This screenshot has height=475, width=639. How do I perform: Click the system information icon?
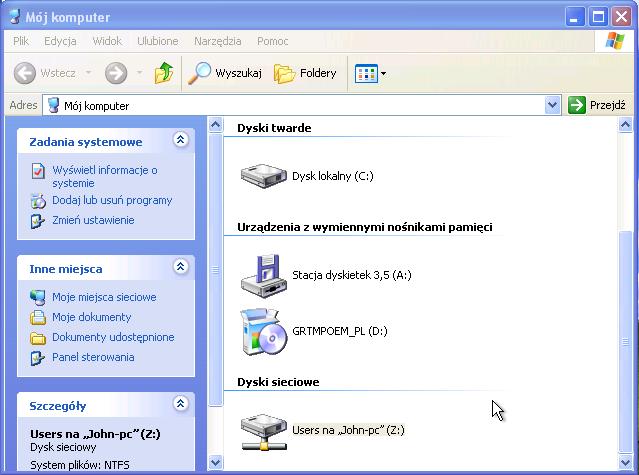(38, 171)
